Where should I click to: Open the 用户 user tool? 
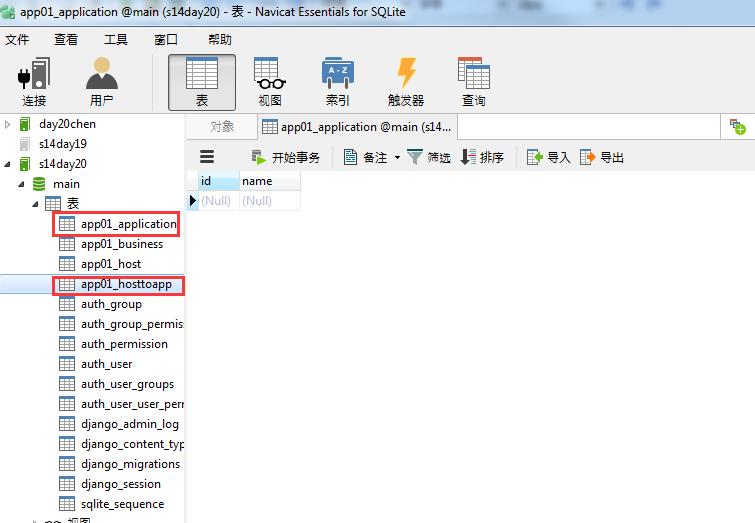(102, 82)
